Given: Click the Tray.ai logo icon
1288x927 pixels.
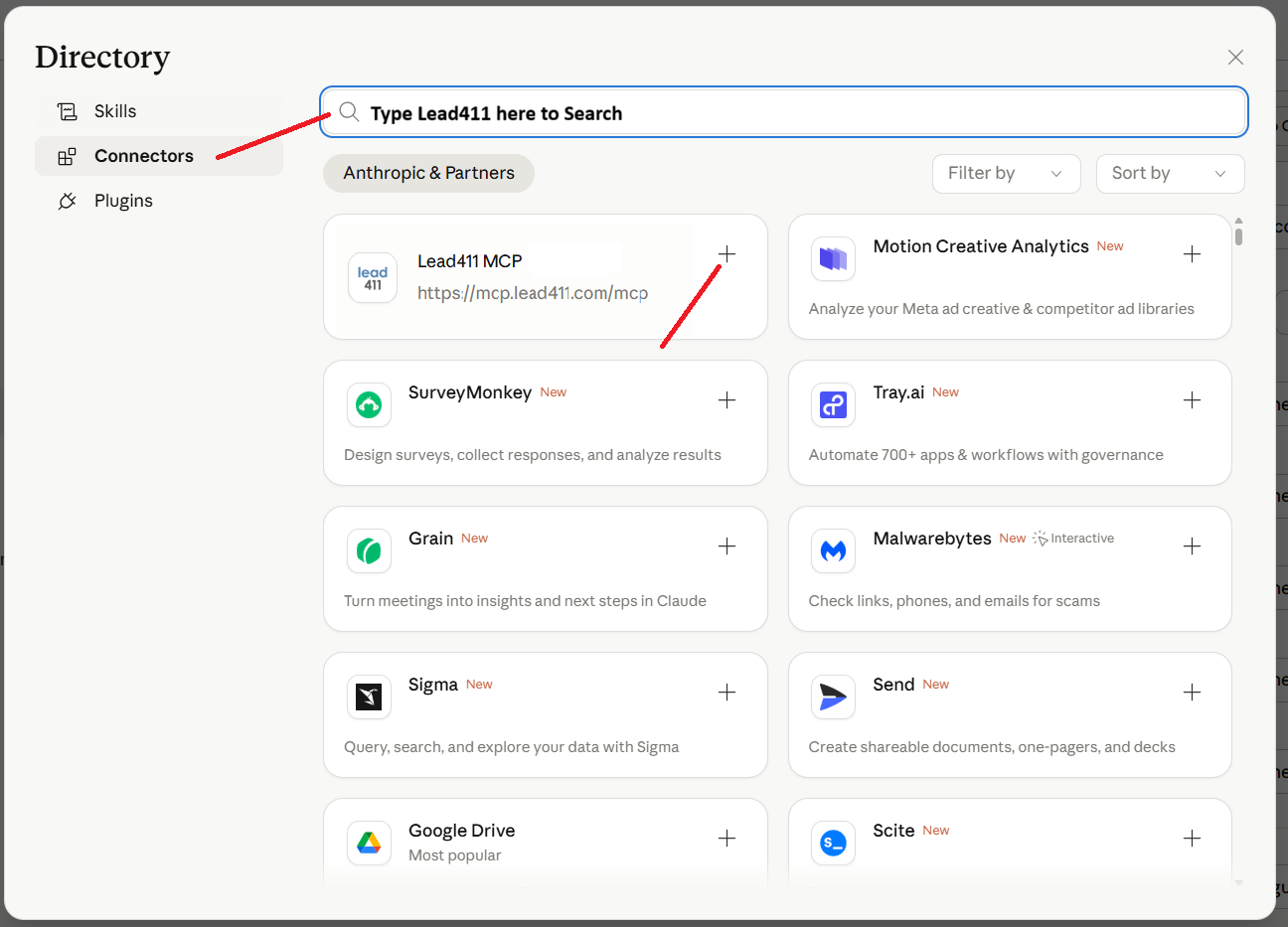Looking at the screenshot, I should (833, 405).
